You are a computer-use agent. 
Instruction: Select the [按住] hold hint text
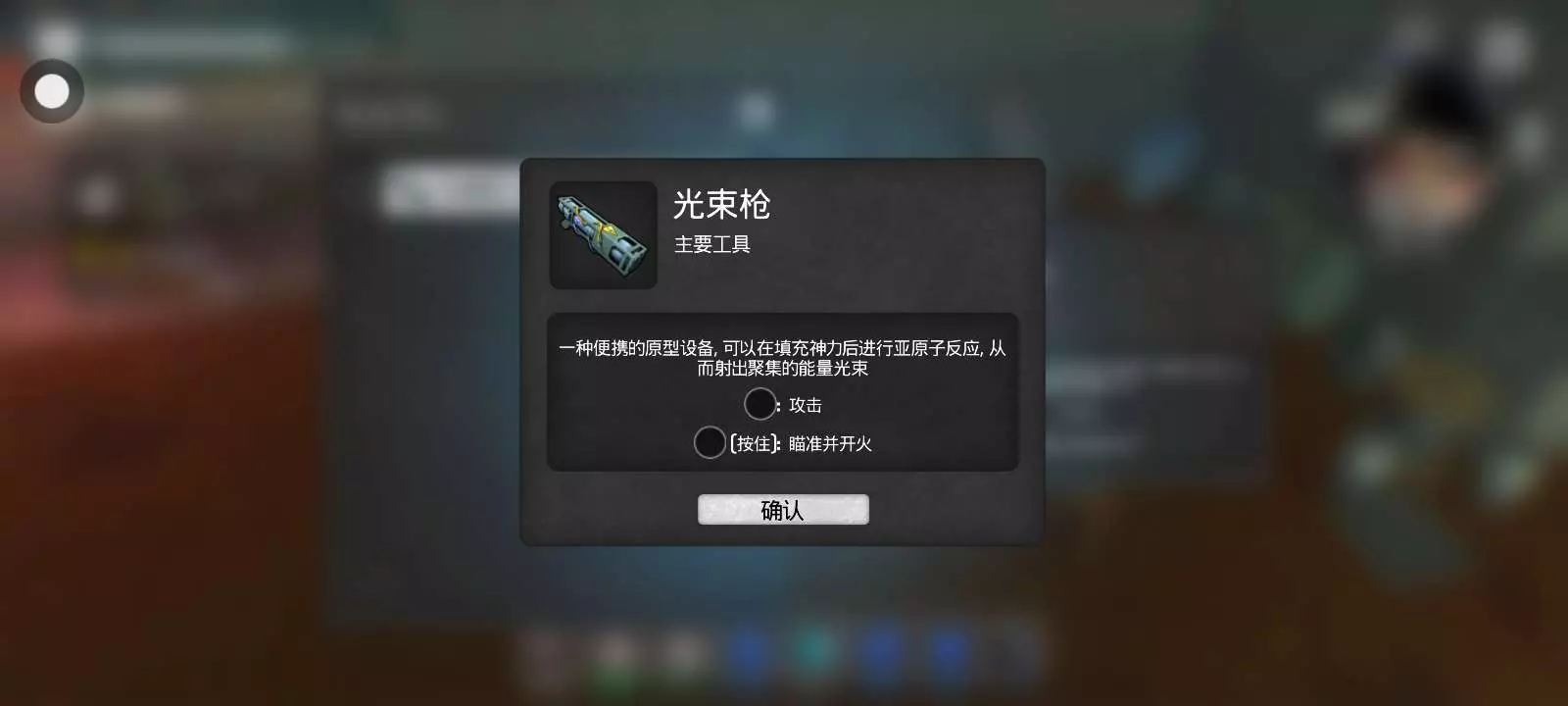tap(756, 444)
